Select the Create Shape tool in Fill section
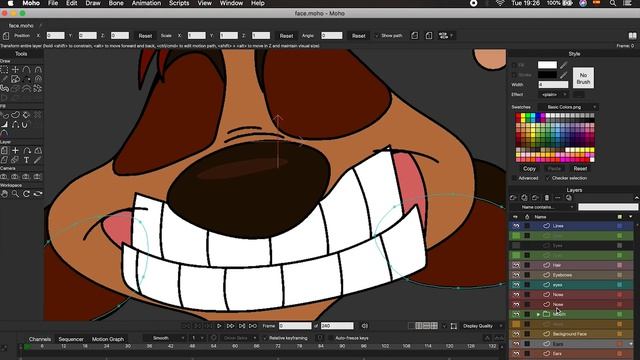The width and height of the screenshot is (640, 360). (x=16, y=115)
